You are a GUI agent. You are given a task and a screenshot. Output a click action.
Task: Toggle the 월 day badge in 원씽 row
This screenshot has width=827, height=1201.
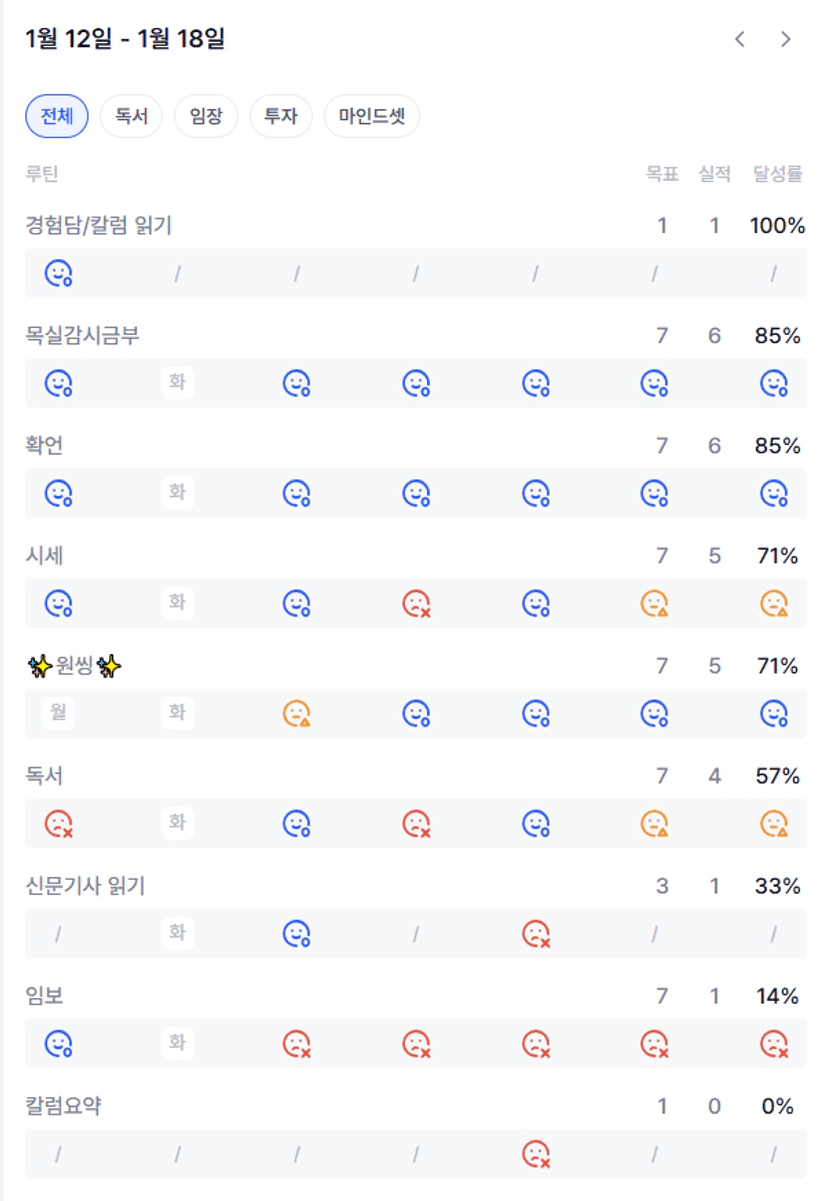click(x=59, y=713)
